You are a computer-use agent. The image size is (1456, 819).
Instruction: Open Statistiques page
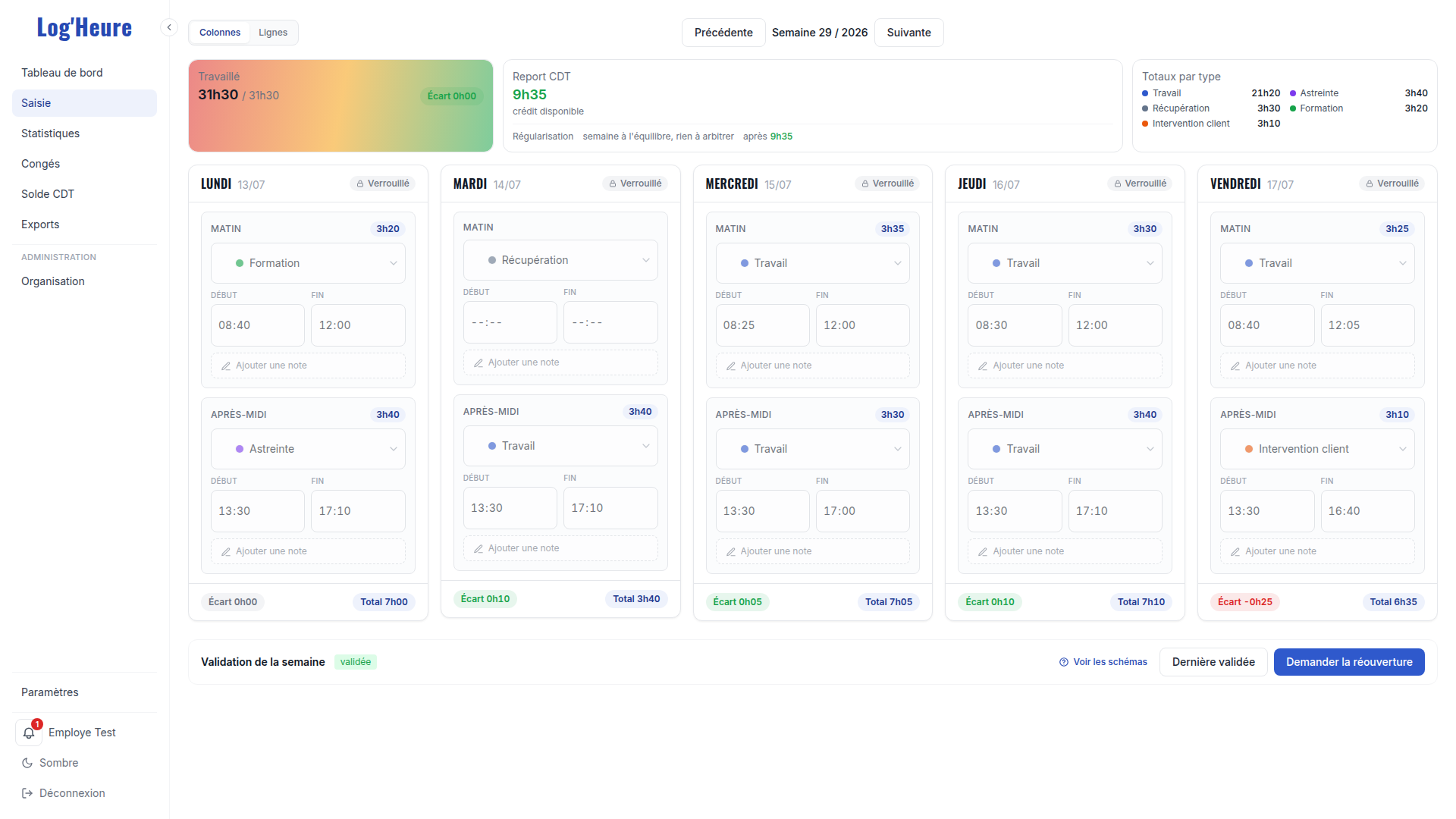pyautogui.click(x=84, y=133)
